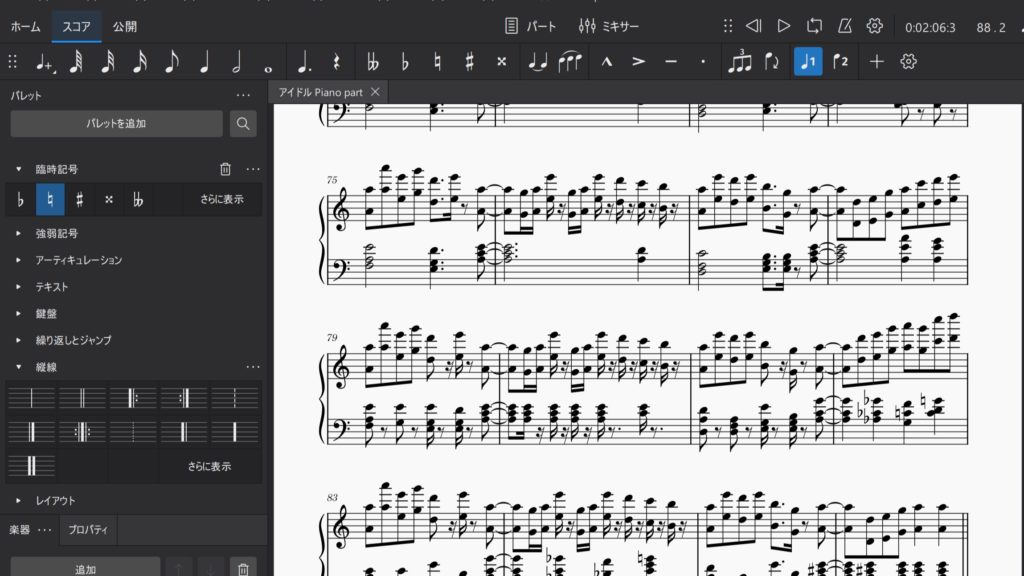The image size is (1024, 576).
Task: Toggle double sharp in the toolbar
Action: click(501, 61)
